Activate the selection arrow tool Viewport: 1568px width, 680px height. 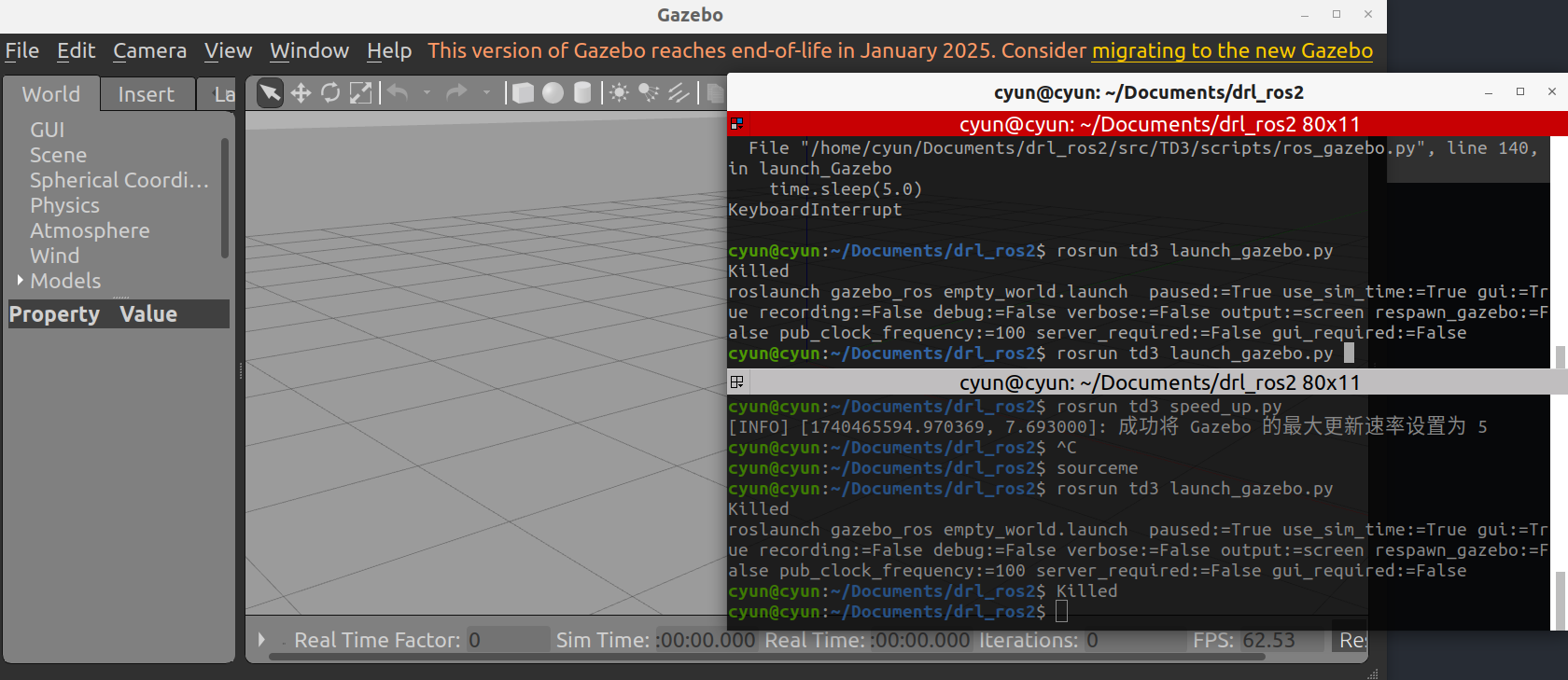click(x=270, y=92)
